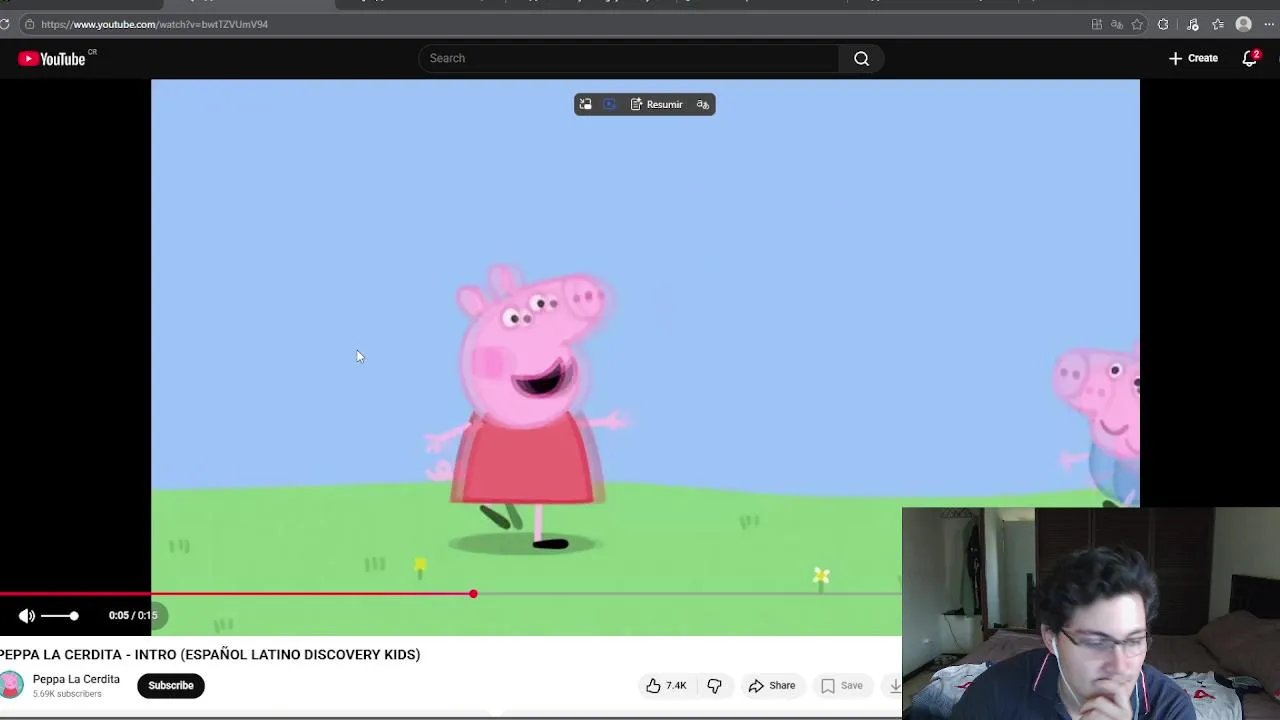Screen dimensions: 1280x720
Task: Open the Peppa La Cerdita channel name link
Action: pyautogui.click(x=76, y=679)
